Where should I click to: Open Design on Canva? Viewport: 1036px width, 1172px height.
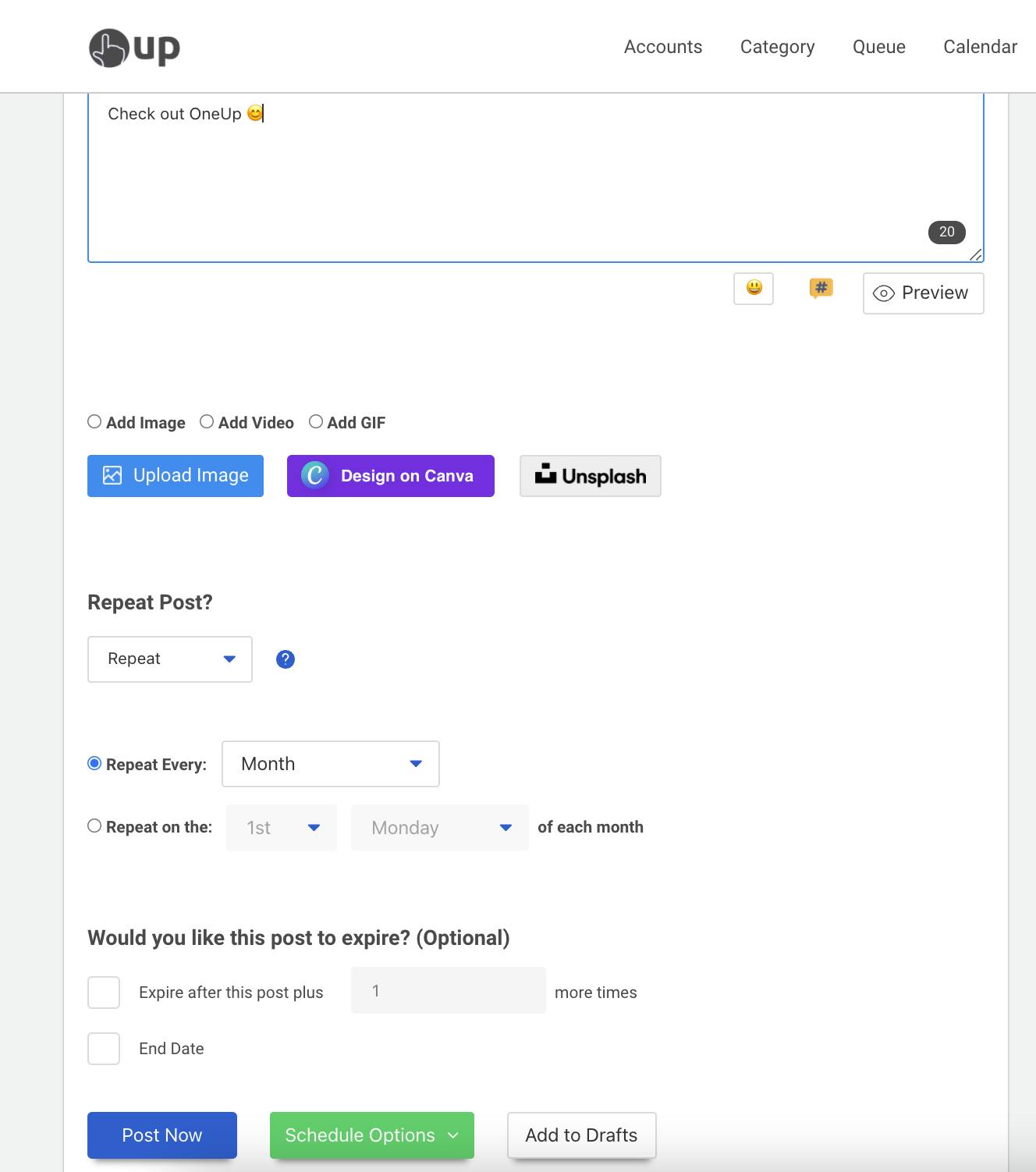click(390, 475)
